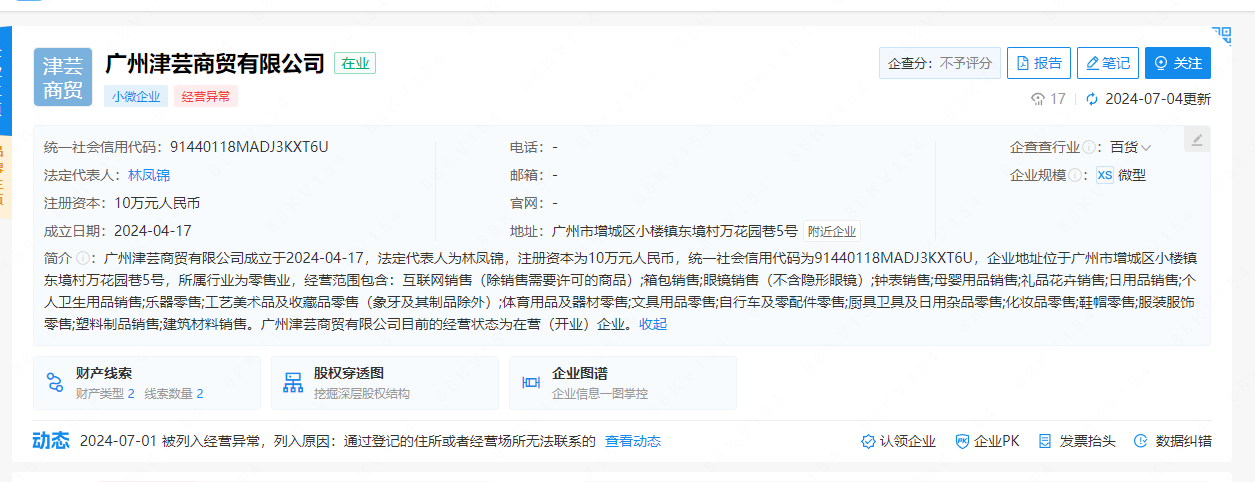The image size is (1255, 482).
Task: Click the 财产线索 card icon
Action: tap(54, 382)
